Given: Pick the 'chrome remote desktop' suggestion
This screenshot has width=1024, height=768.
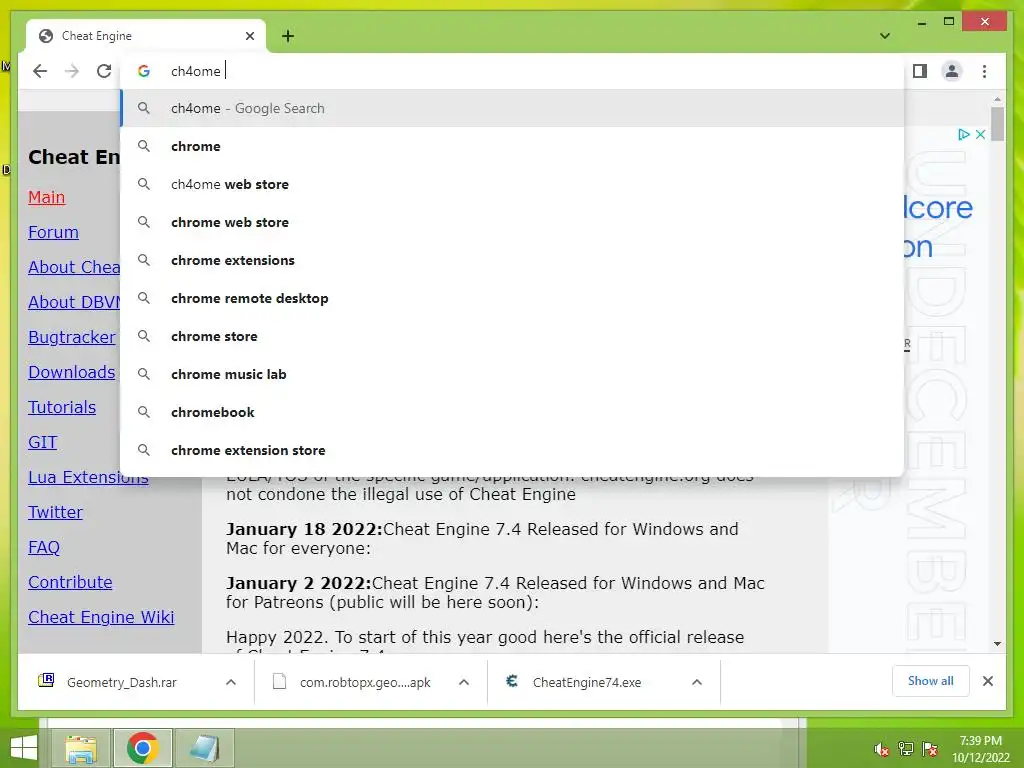Looking at the screenshot, I should click(x=513, y=298).
